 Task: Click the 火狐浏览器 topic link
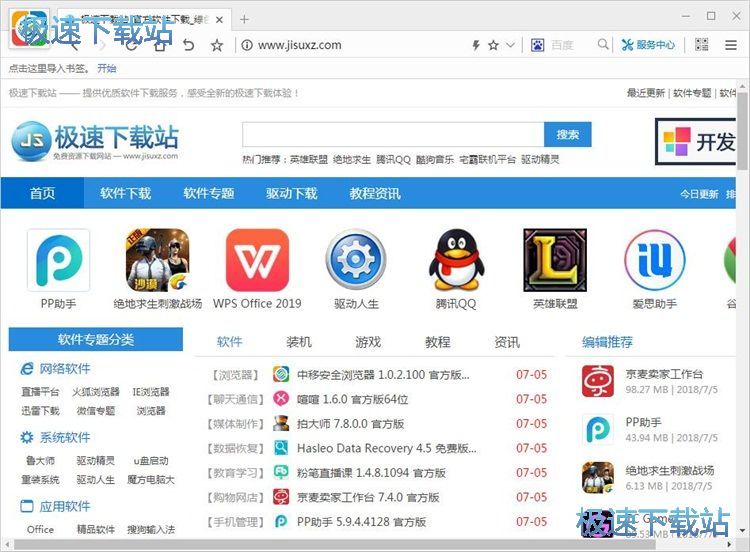(96, 392)
